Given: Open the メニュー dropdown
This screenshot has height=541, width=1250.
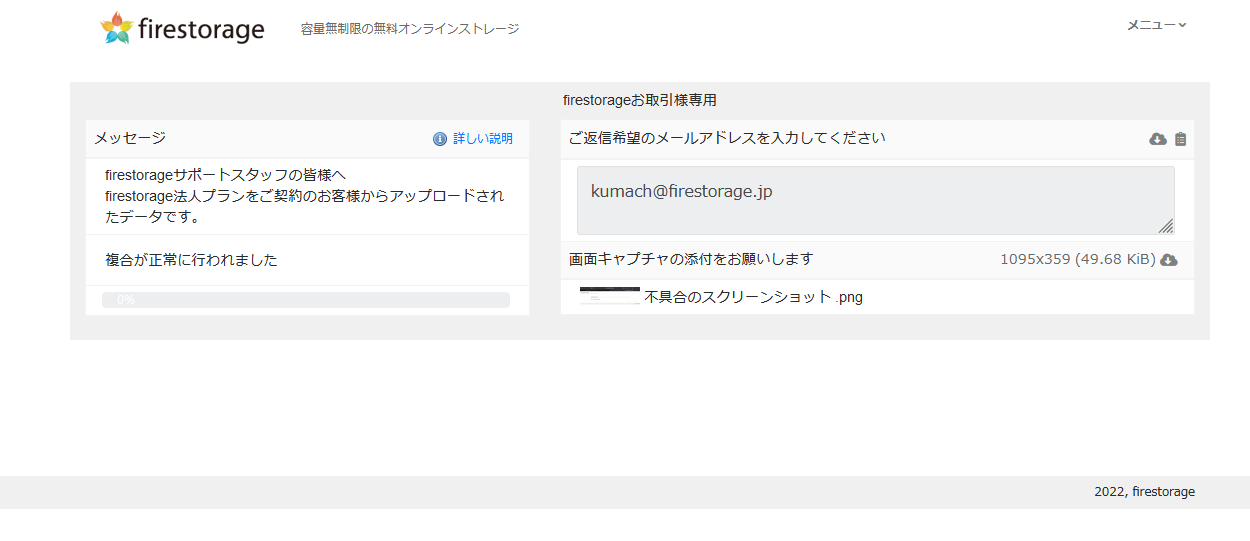Looking at the screenshot, I should tap(1157, 25).
